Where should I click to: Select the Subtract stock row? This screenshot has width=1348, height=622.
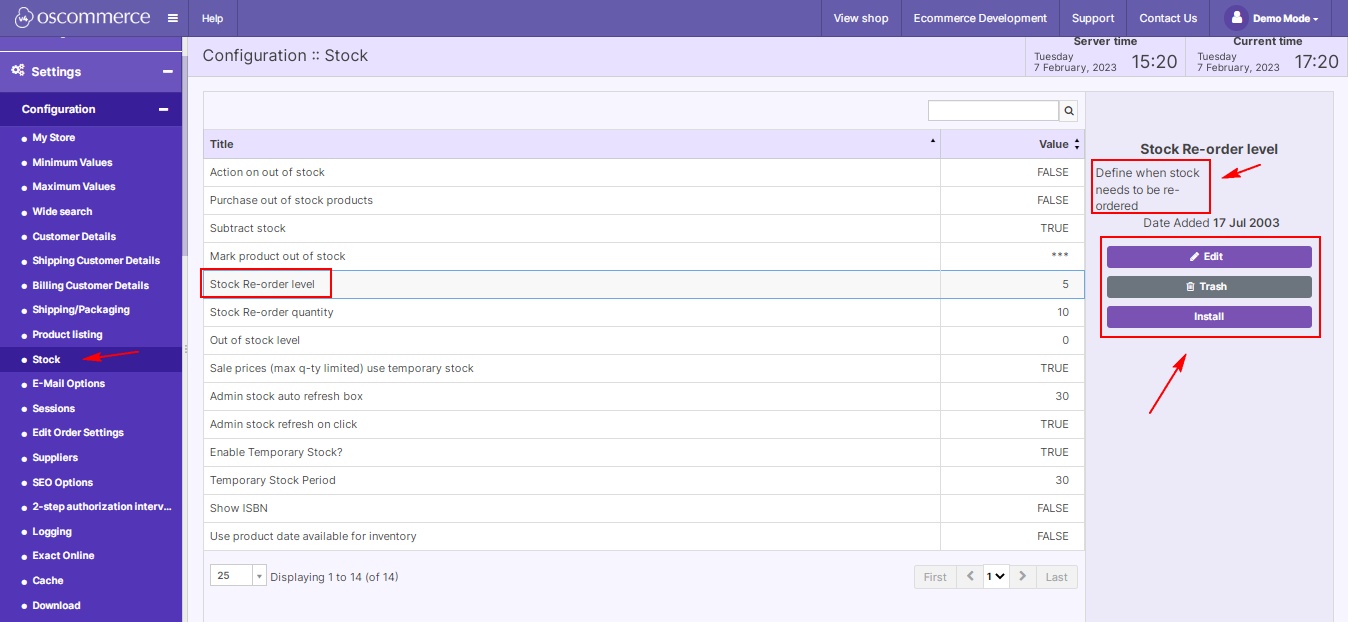tap(644, 228)
